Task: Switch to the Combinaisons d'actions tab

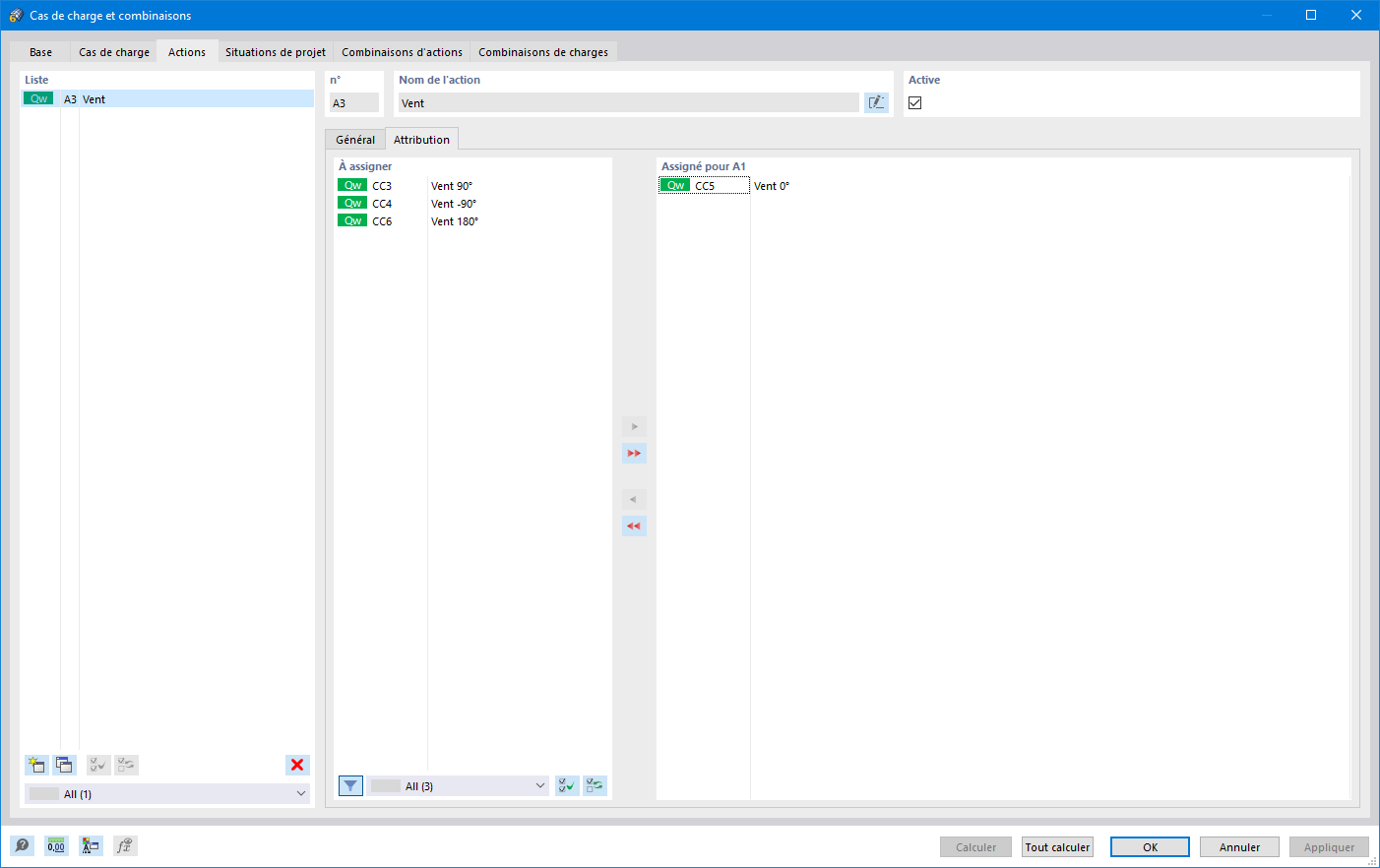Action: click(402, 52)
